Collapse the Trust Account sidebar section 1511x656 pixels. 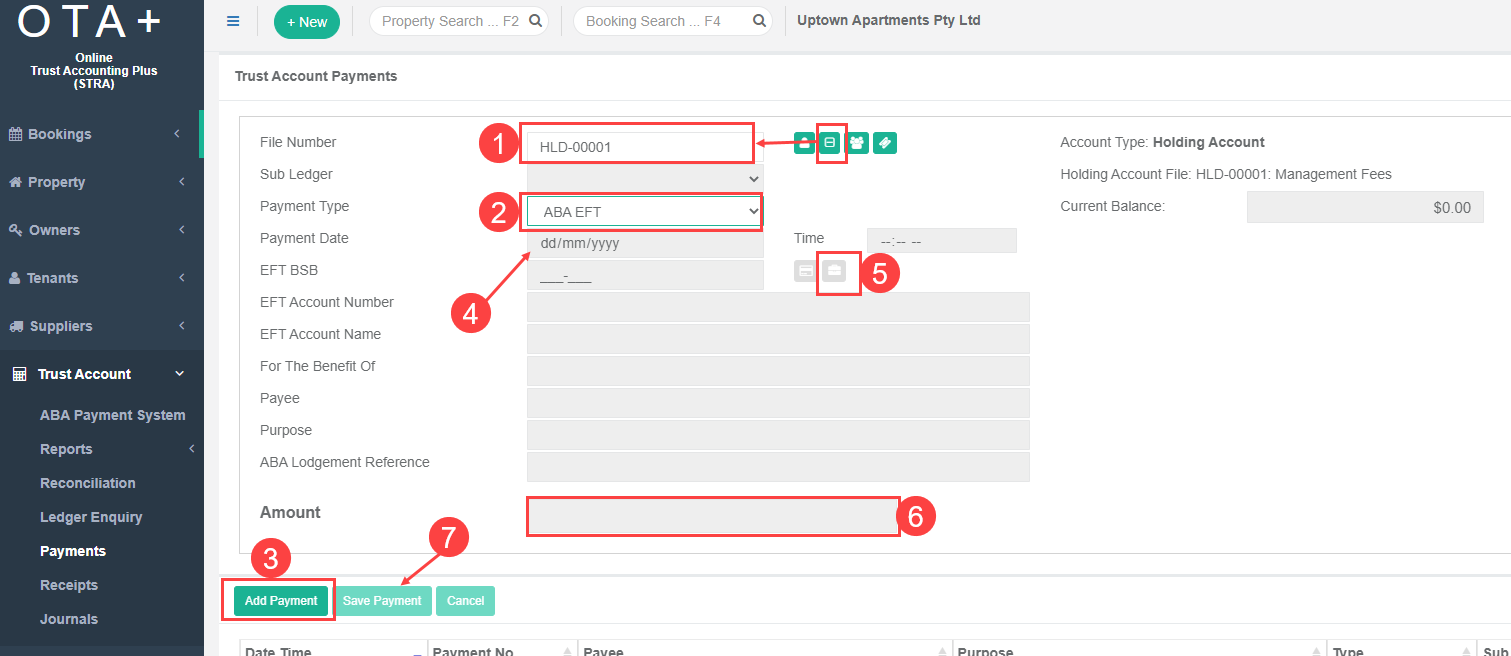point(100,374)
